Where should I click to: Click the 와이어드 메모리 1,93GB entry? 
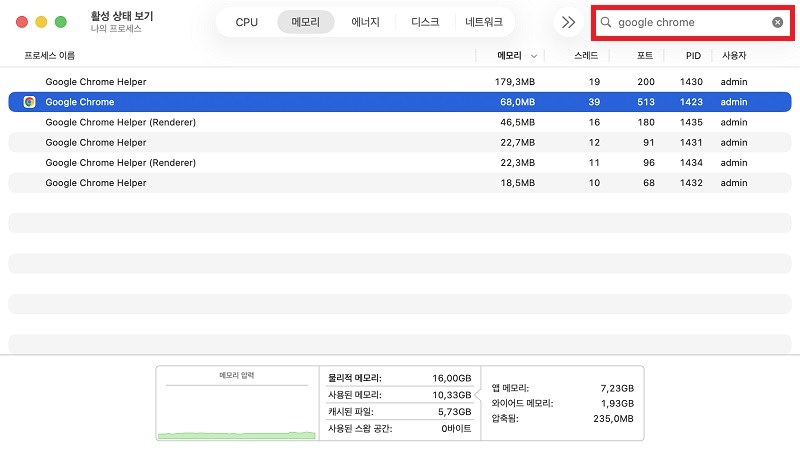pyautogui.click(x=562, y=404)
